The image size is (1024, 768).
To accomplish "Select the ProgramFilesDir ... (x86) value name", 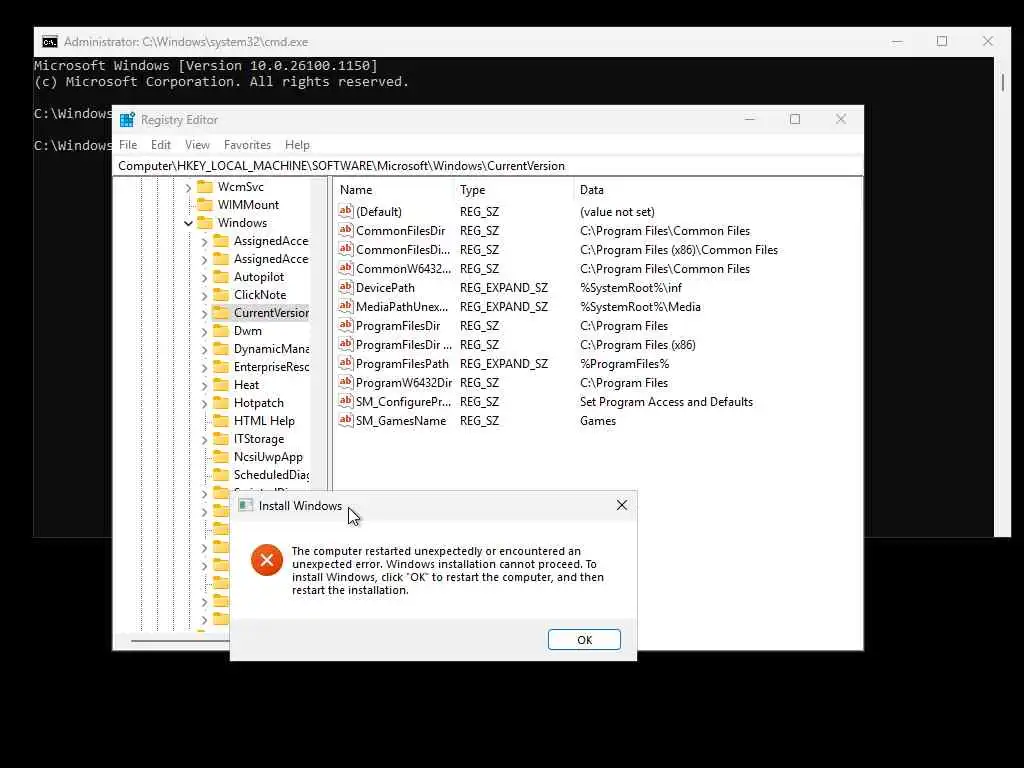I will (x=404, y=344).
